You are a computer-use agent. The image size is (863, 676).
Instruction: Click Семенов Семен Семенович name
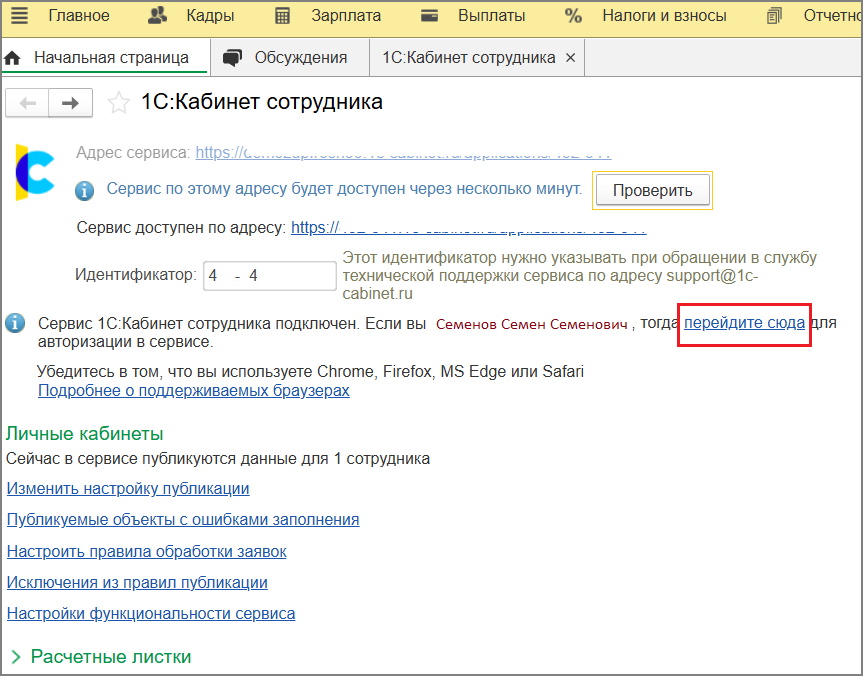532,324
